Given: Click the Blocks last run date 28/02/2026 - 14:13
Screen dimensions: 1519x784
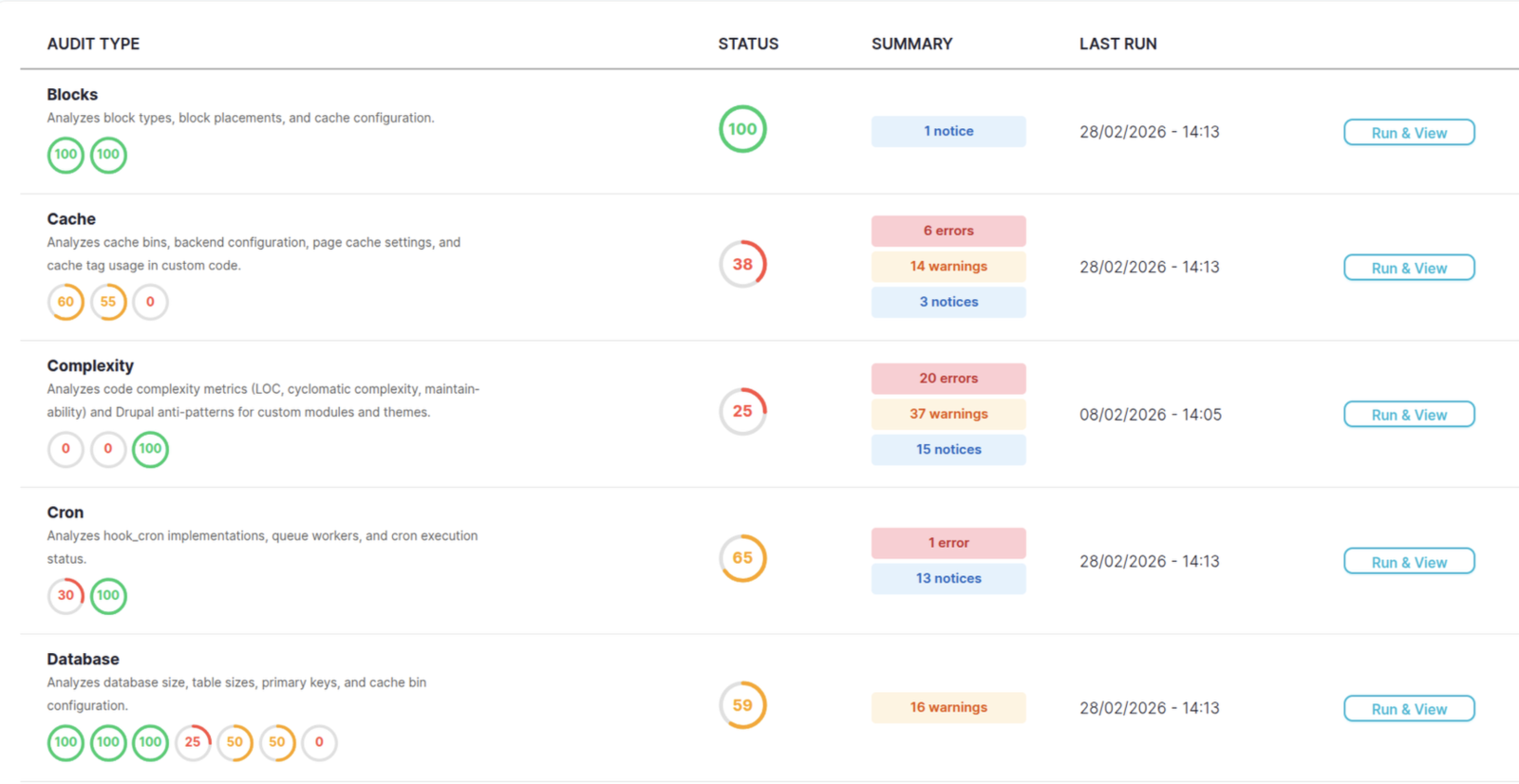Looking at the screenshot, I should tap(1149, 132).
